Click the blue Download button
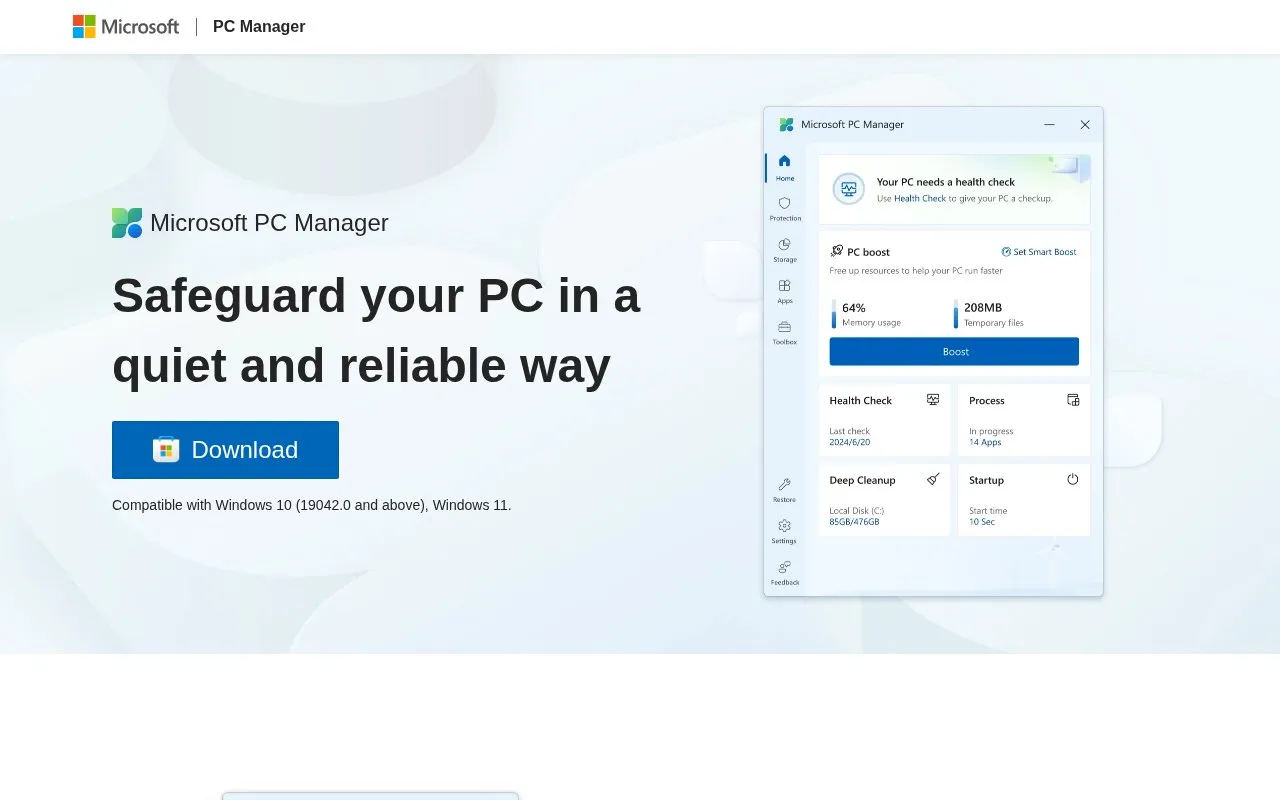Screen dimensions: 1280x800 tap(225, 450)
